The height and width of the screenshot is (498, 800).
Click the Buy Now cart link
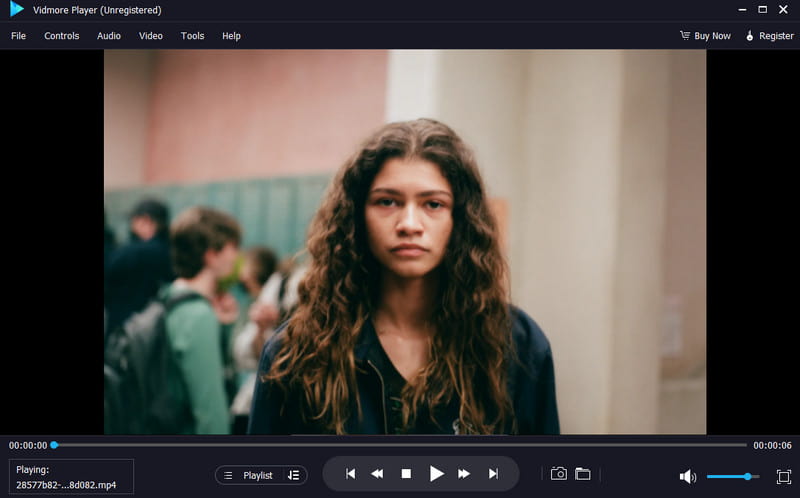click(x=705, y=36)
